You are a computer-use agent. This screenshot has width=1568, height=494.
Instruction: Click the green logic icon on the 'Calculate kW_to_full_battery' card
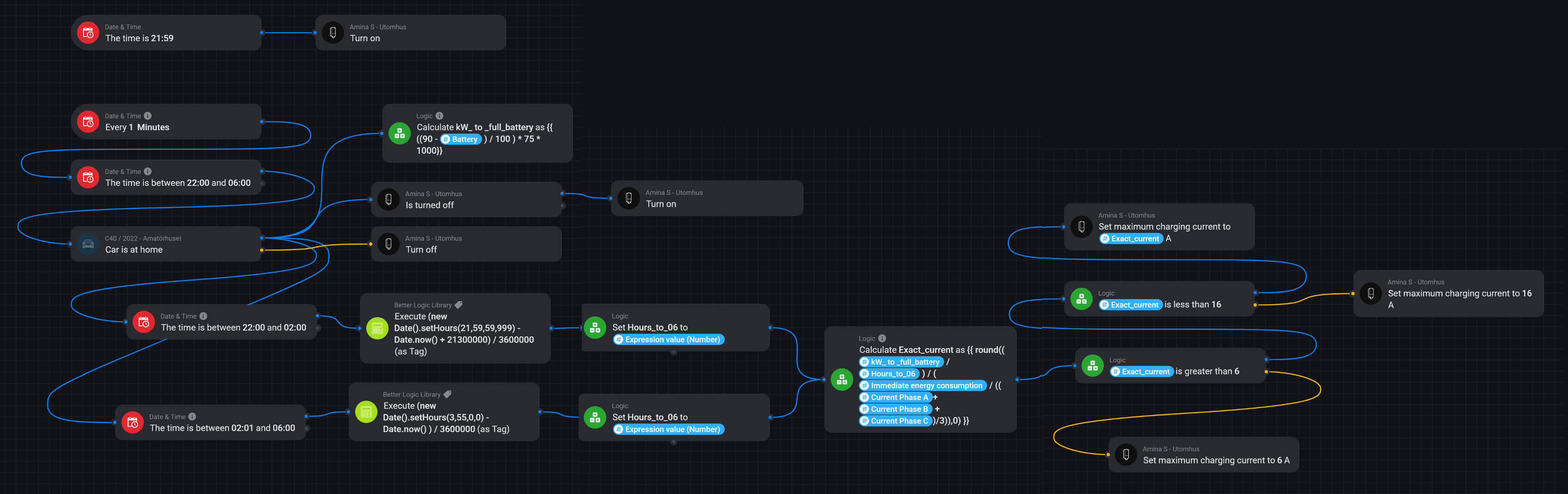399,133
